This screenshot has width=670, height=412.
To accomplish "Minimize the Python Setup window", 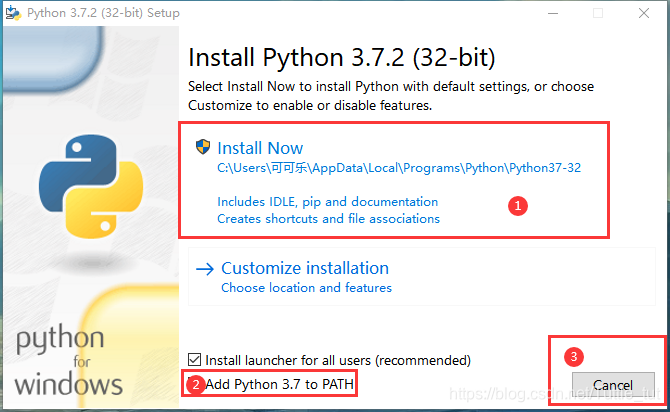I will (x=553, y=13).
